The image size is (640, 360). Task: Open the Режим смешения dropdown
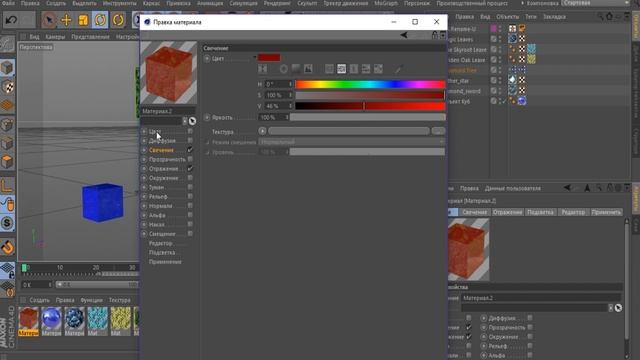[x=352, y=142]
